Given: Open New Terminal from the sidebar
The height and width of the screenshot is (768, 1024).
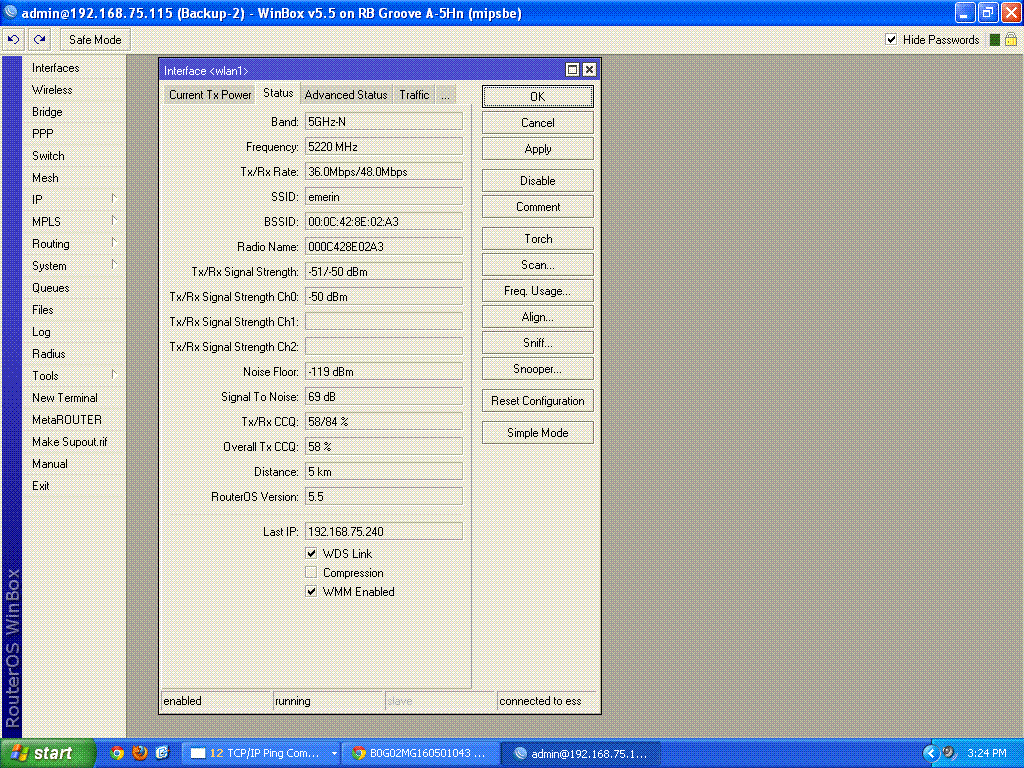Looking at the screenshot, I should click(65, 398).
